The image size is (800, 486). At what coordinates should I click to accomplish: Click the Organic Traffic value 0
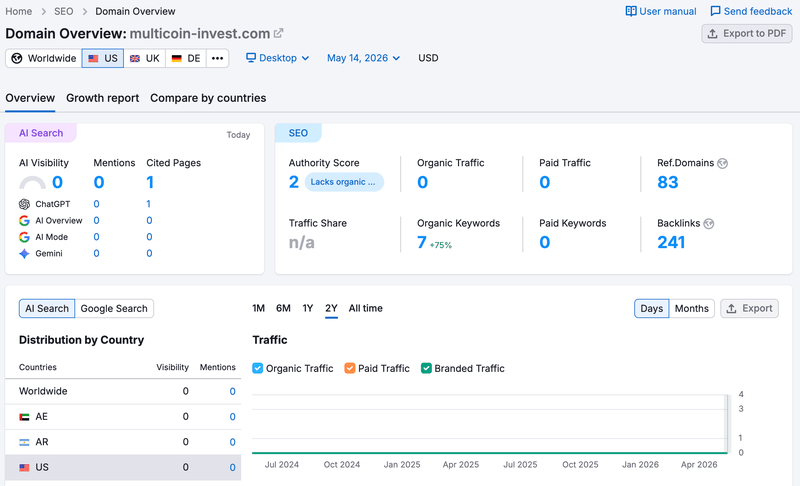click(x=422, y=182)
